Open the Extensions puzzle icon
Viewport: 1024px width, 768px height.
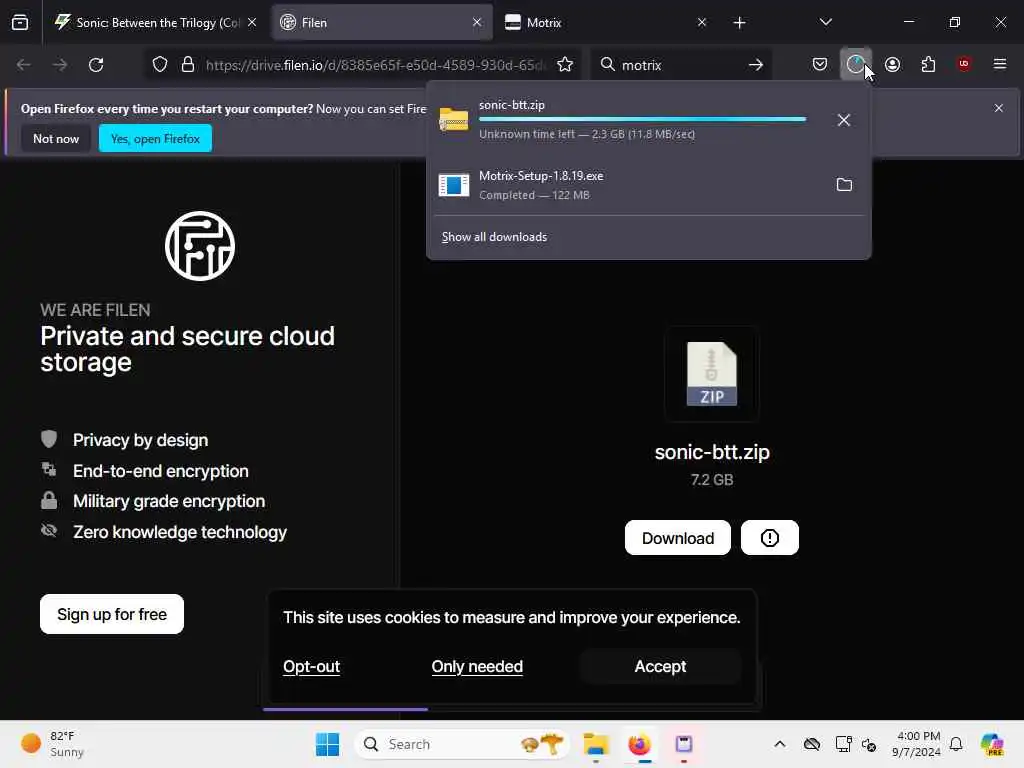928,64
